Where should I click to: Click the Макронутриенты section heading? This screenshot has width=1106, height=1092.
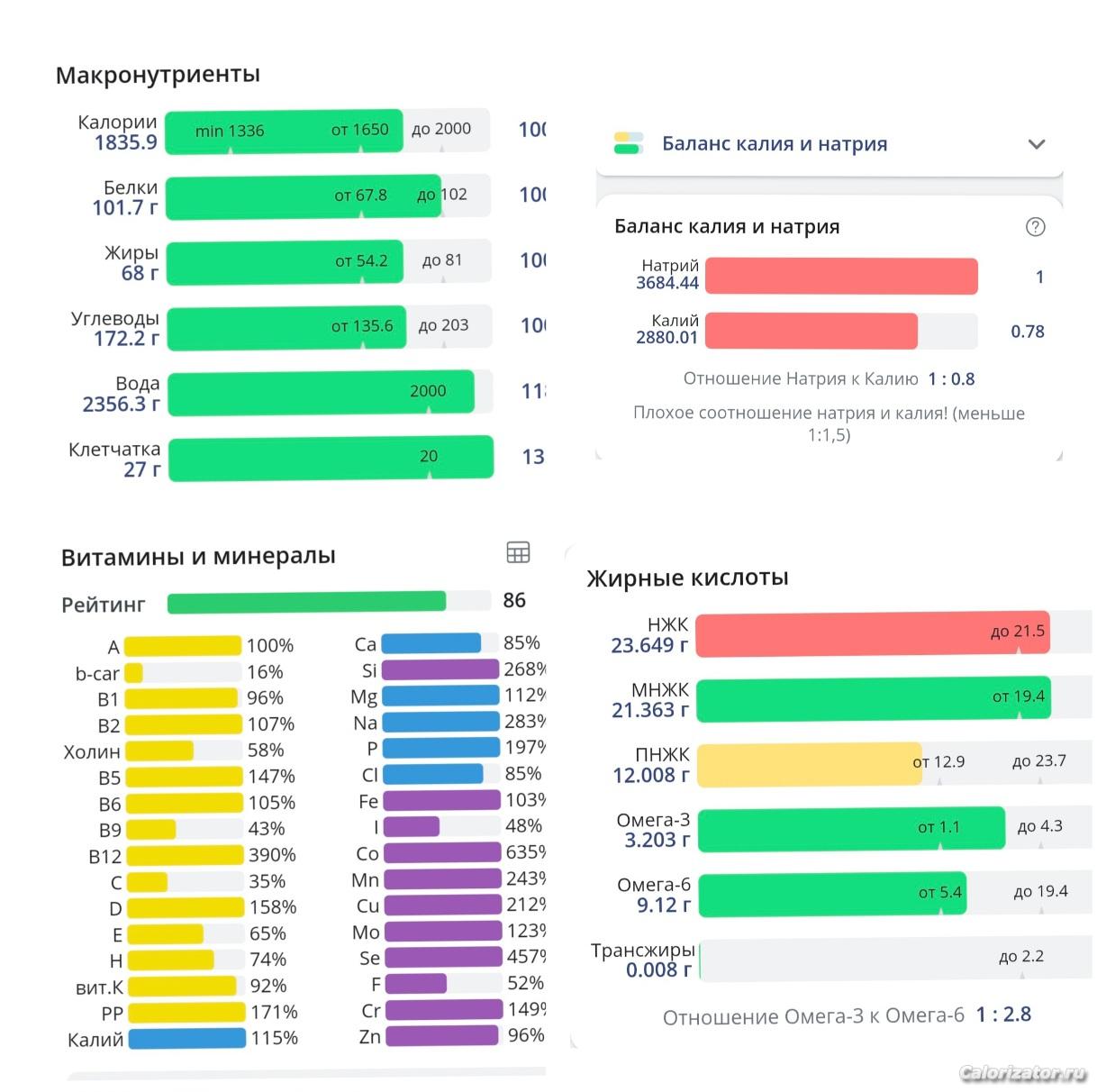158,75
